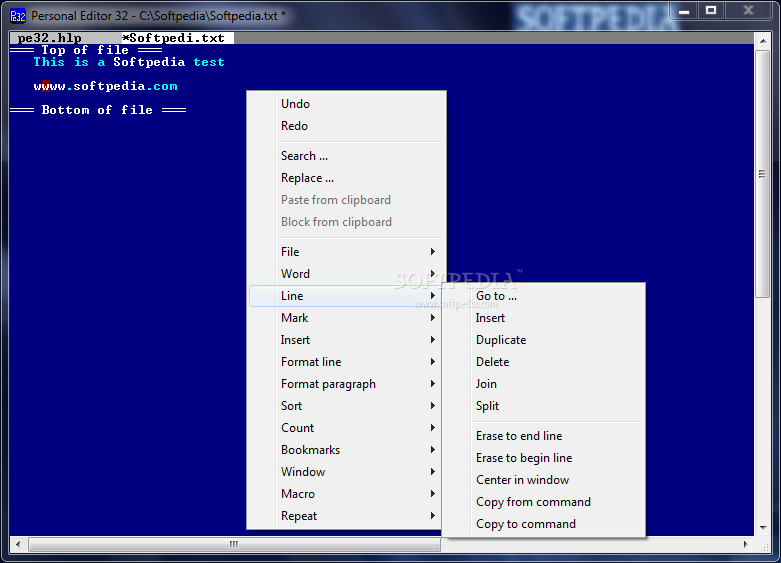Choose Insert in the Line submenu
781x563 pixels.
(543, 317)
